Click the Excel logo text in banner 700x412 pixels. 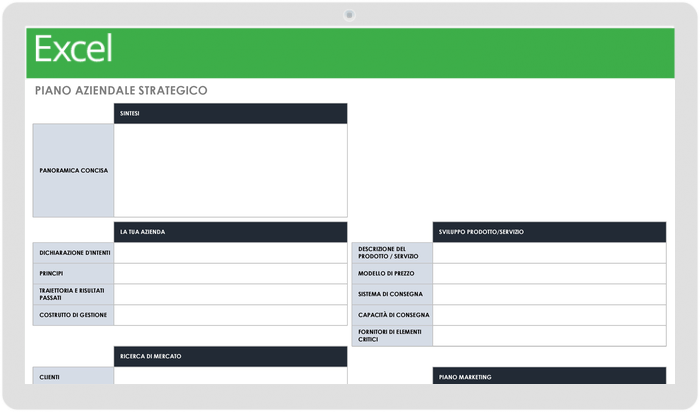[x=73, y=49]
